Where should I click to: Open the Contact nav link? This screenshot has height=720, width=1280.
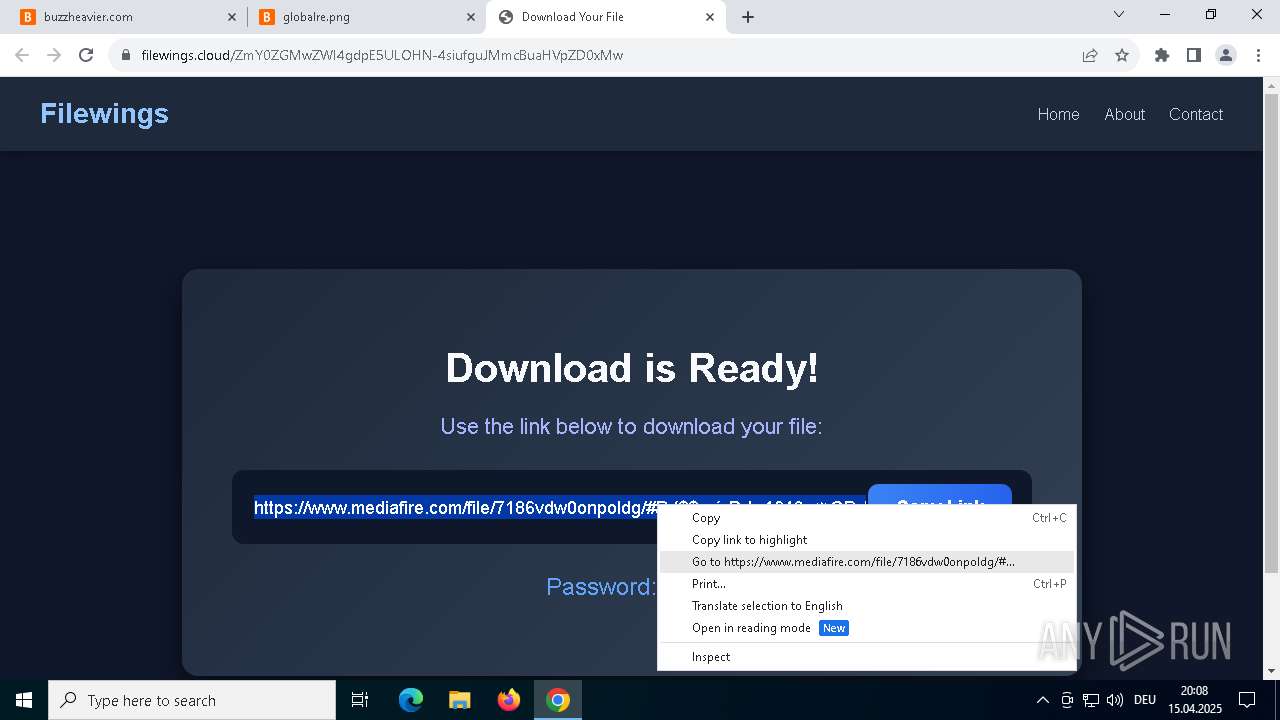pyautogui.click(x=1196, y=114)
